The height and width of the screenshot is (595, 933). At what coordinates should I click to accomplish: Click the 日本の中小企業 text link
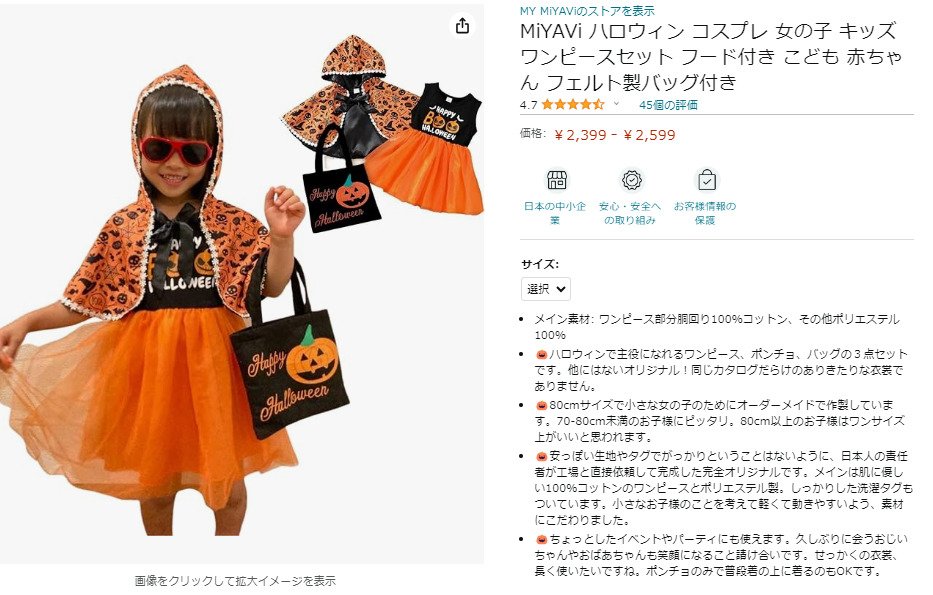(x=555, y=213)
